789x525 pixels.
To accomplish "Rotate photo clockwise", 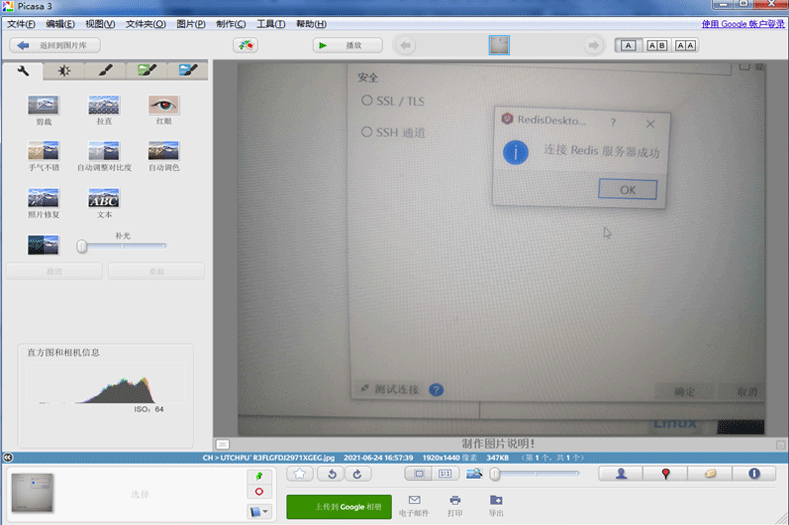I will pyautogui.click(x=358, y=474).
